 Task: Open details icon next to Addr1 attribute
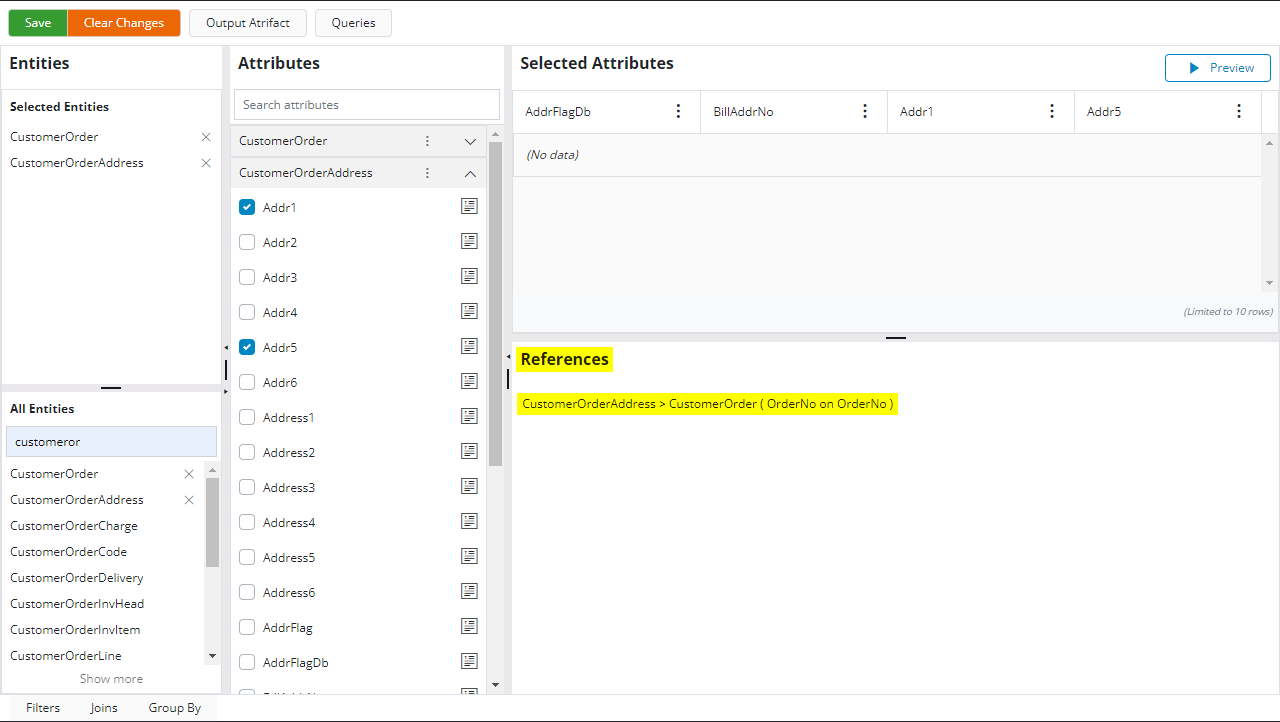(x=469, y=206)
